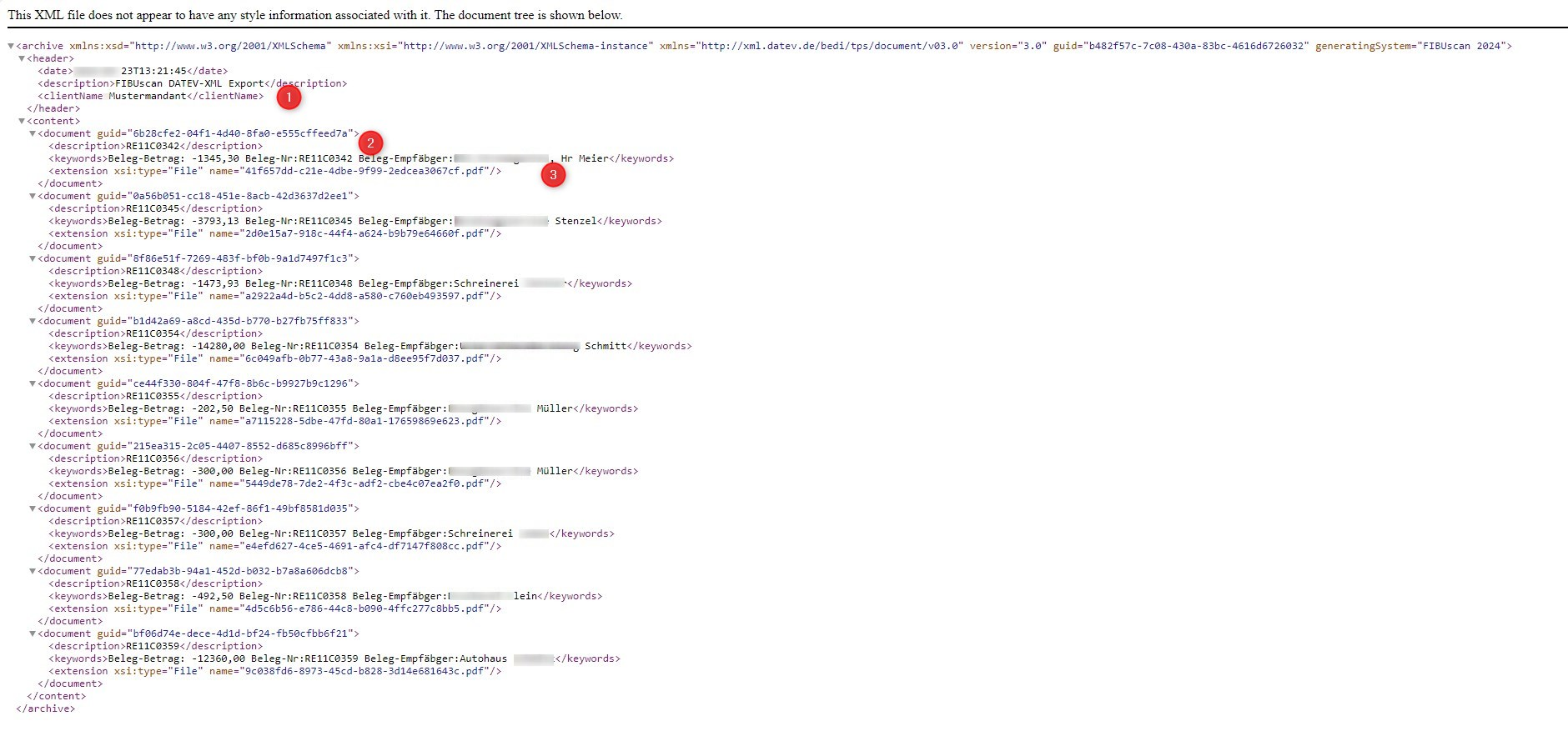Image resolution: width=1568 pixels, height=746 pixels.
Task: Click red marker number 3
Action: click(x=553, y=175)
